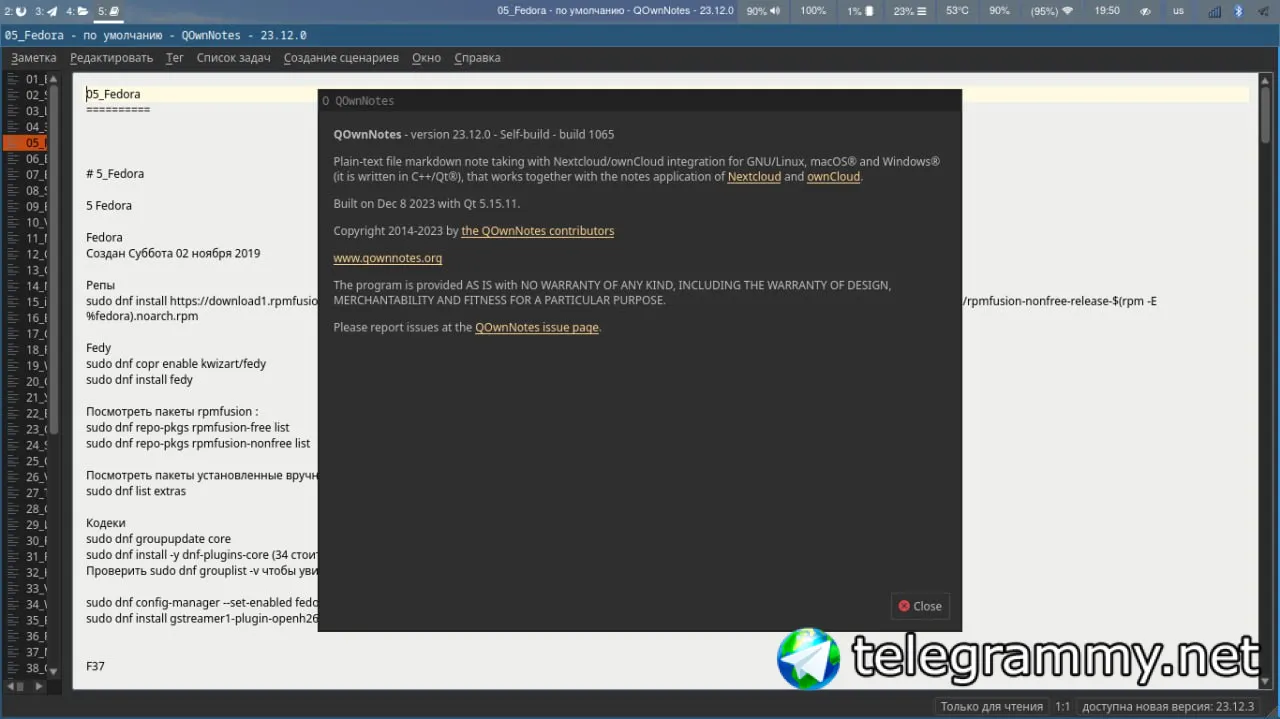Click the new version 23.12.3 notification
The image size is (1280, 719).
[1168, 707]
